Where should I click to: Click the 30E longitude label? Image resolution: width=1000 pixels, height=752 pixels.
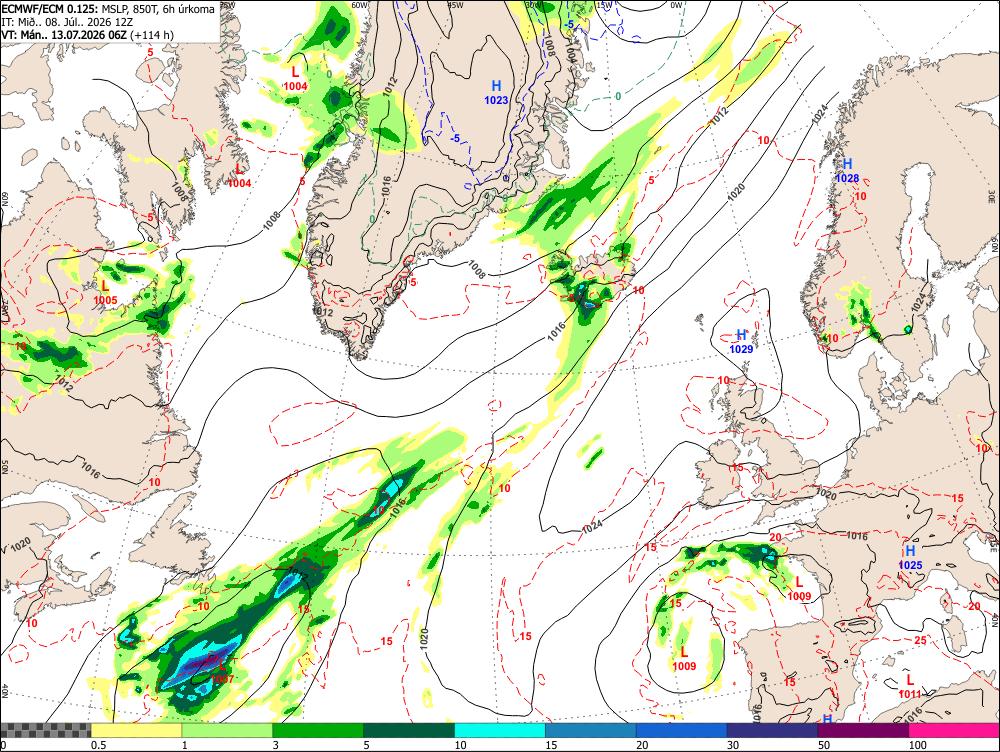(x=992, y=198)
